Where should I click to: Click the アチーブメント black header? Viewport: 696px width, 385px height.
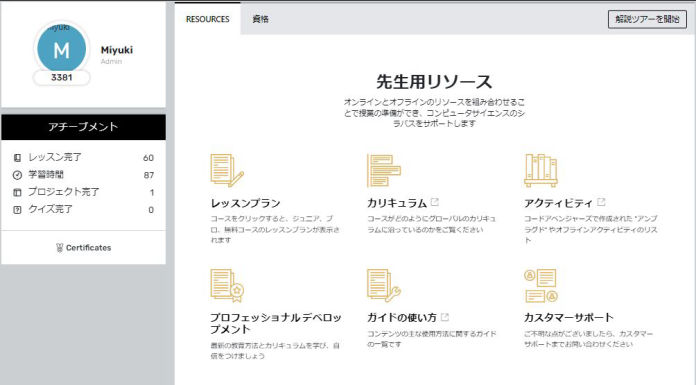83,127
